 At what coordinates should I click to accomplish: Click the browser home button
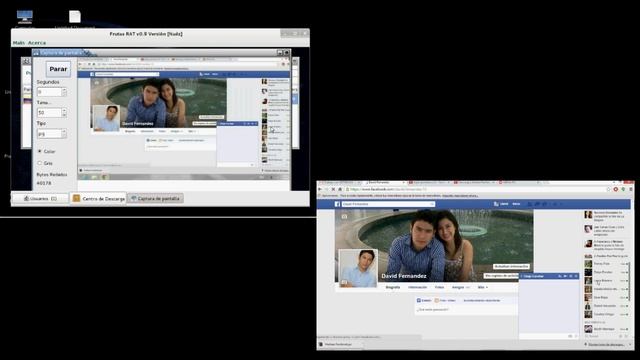click(x=340, y=189)
